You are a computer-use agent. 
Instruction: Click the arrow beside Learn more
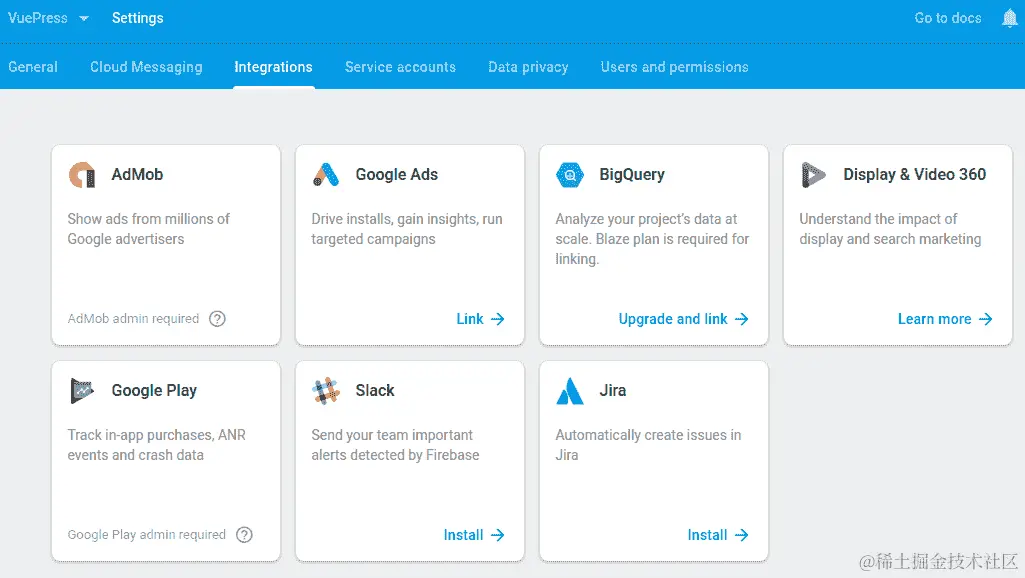985,319
